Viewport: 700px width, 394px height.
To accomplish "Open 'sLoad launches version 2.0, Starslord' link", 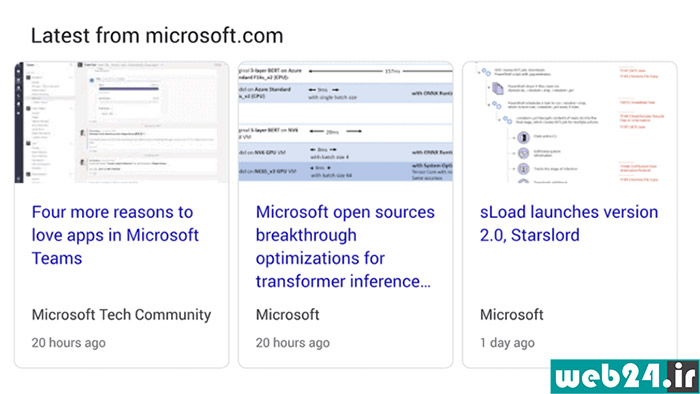I will click(x=569, y=224).
